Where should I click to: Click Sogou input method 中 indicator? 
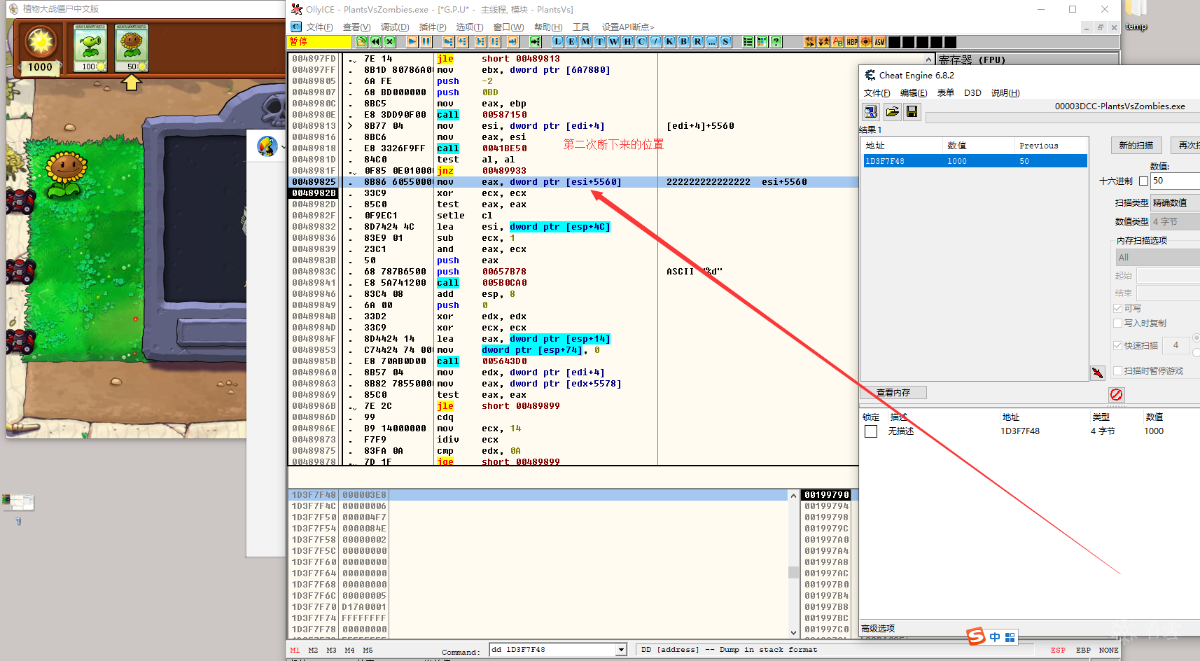coord(994,637)
